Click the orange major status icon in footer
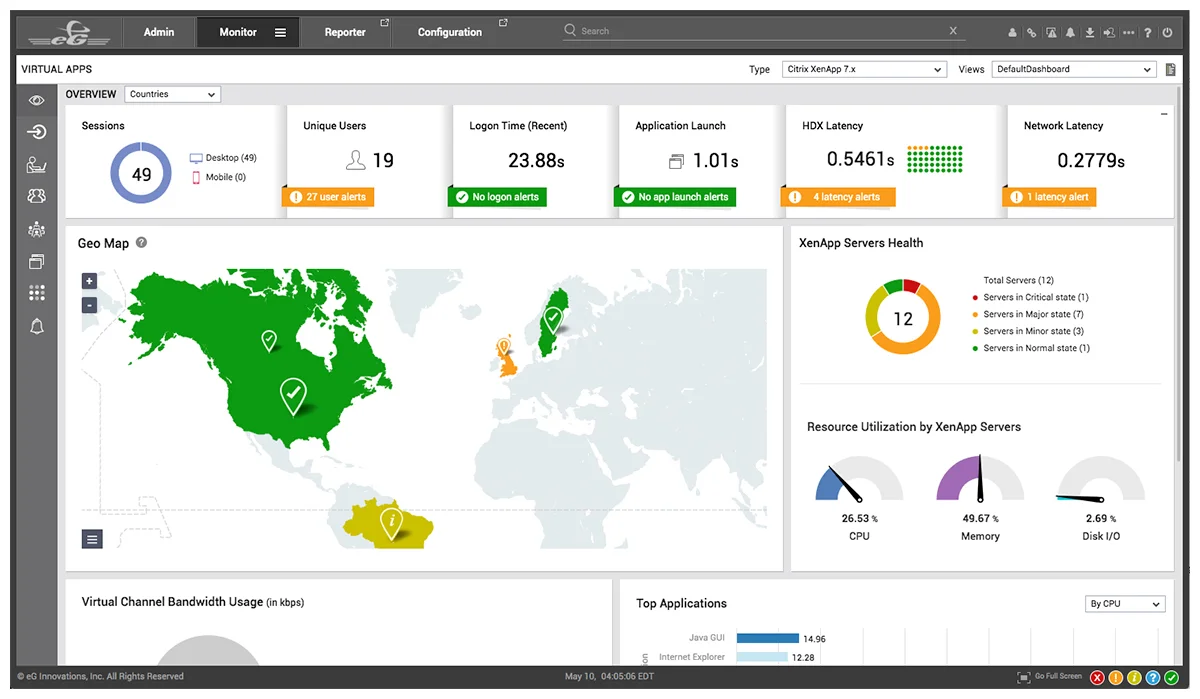The width and height of the screenshot is (1200, 699). click(1116, 678)
